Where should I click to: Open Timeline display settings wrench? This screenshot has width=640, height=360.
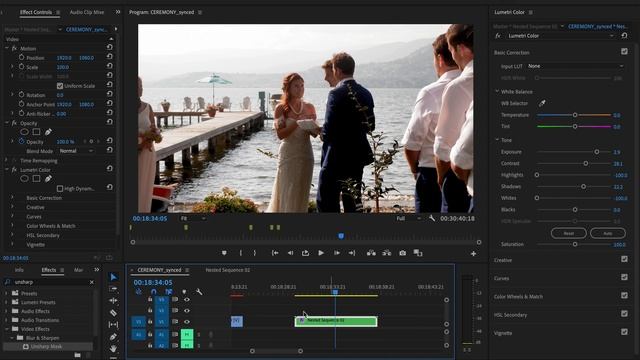199,291
